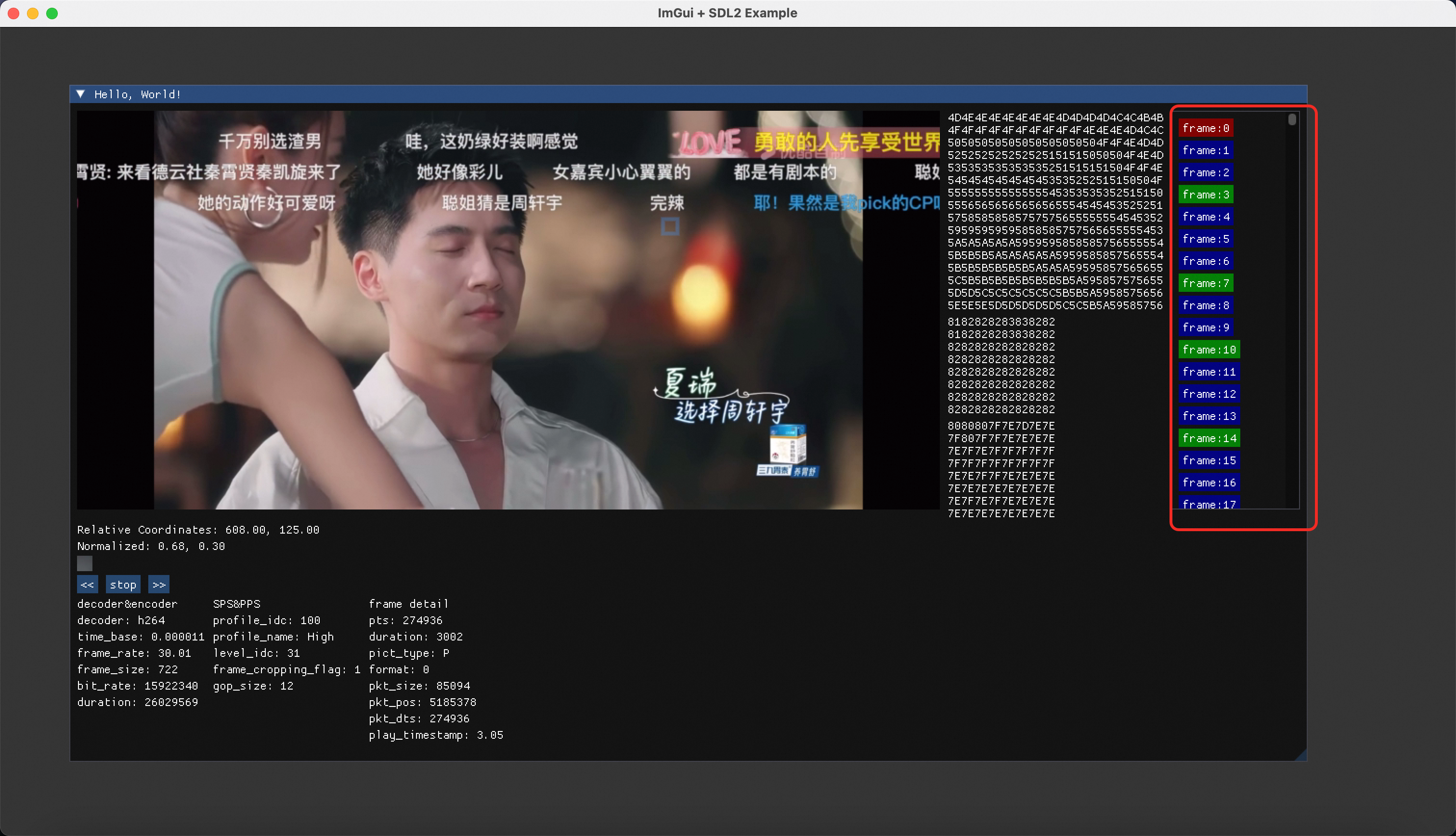Choose frame:9 from frame list
The image size is (1456, 836).
pos(1205,327)
